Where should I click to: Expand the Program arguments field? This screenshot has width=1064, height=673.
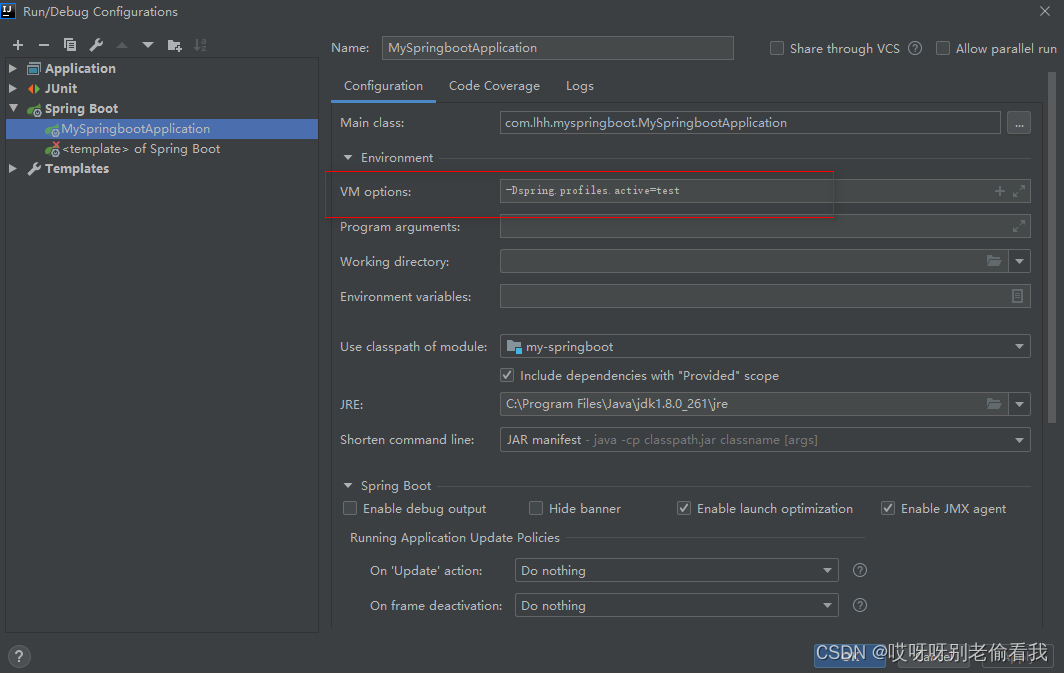[x=1019, y=227]
